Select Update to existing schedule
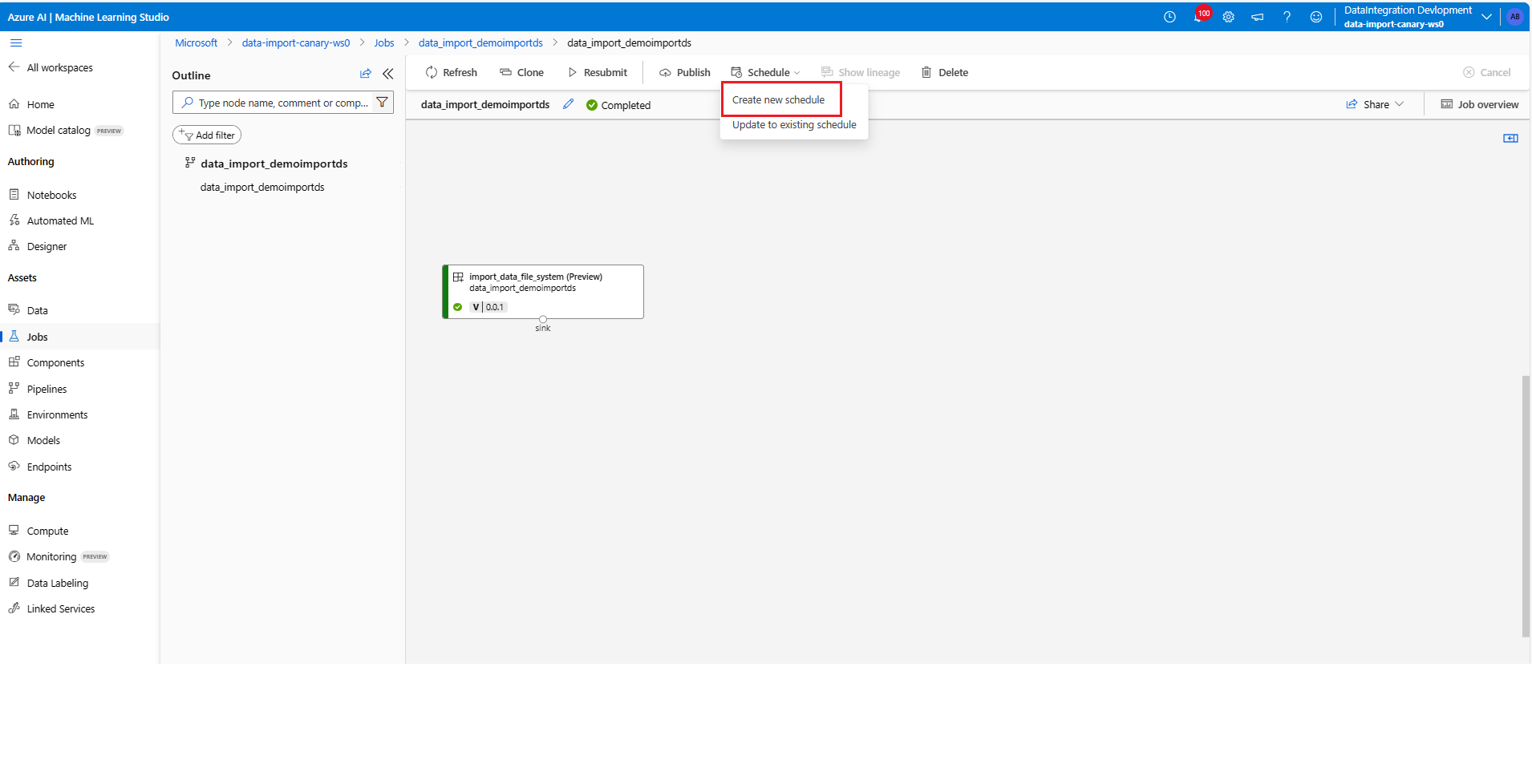Screen dimensions: 1532x784 [x=794, y=125]
